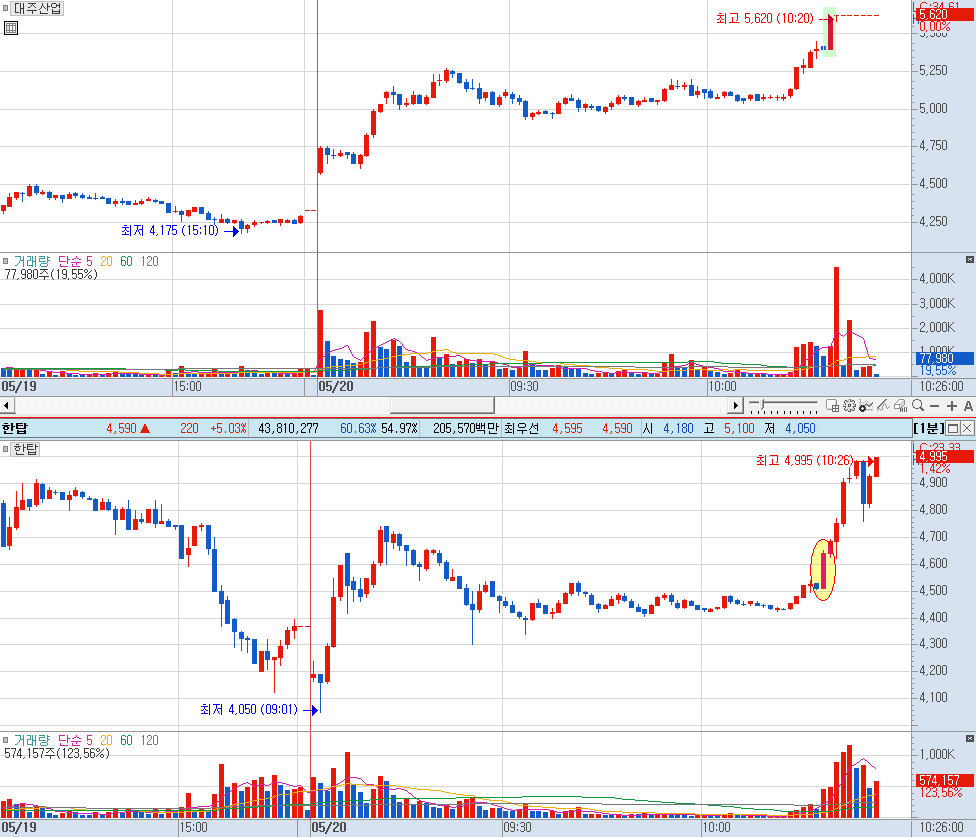
Task: Select the trend line drawing tool icon
Action: [x=883, y=406]
